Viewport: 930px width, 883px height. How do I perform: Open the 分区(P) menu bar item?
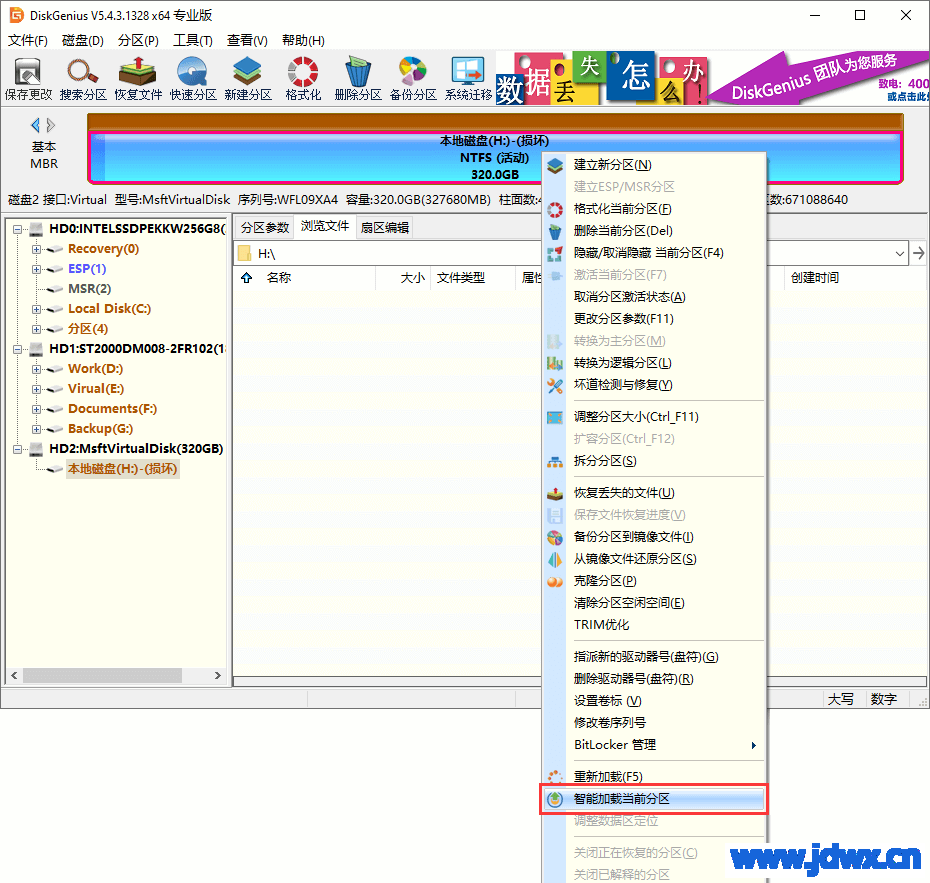138,40
